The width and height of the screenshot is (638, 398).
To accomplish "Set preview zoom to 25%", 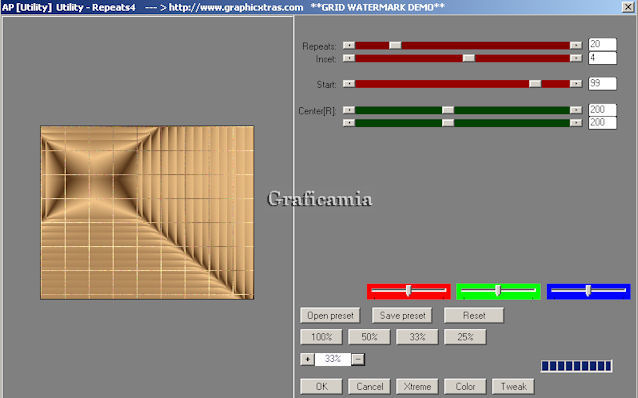I will (x=465, y=337).
